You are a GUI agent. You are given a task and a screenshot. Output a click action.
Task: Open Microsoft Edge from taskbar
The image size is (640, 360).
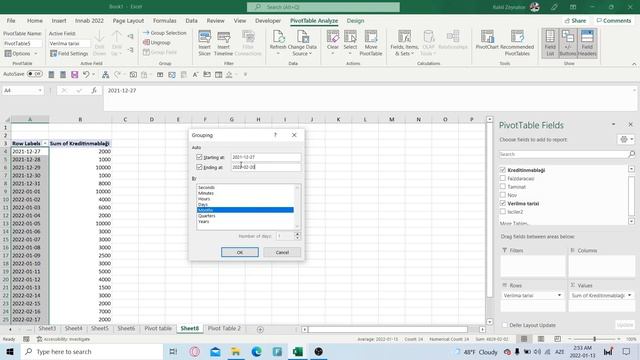point(256,351)
